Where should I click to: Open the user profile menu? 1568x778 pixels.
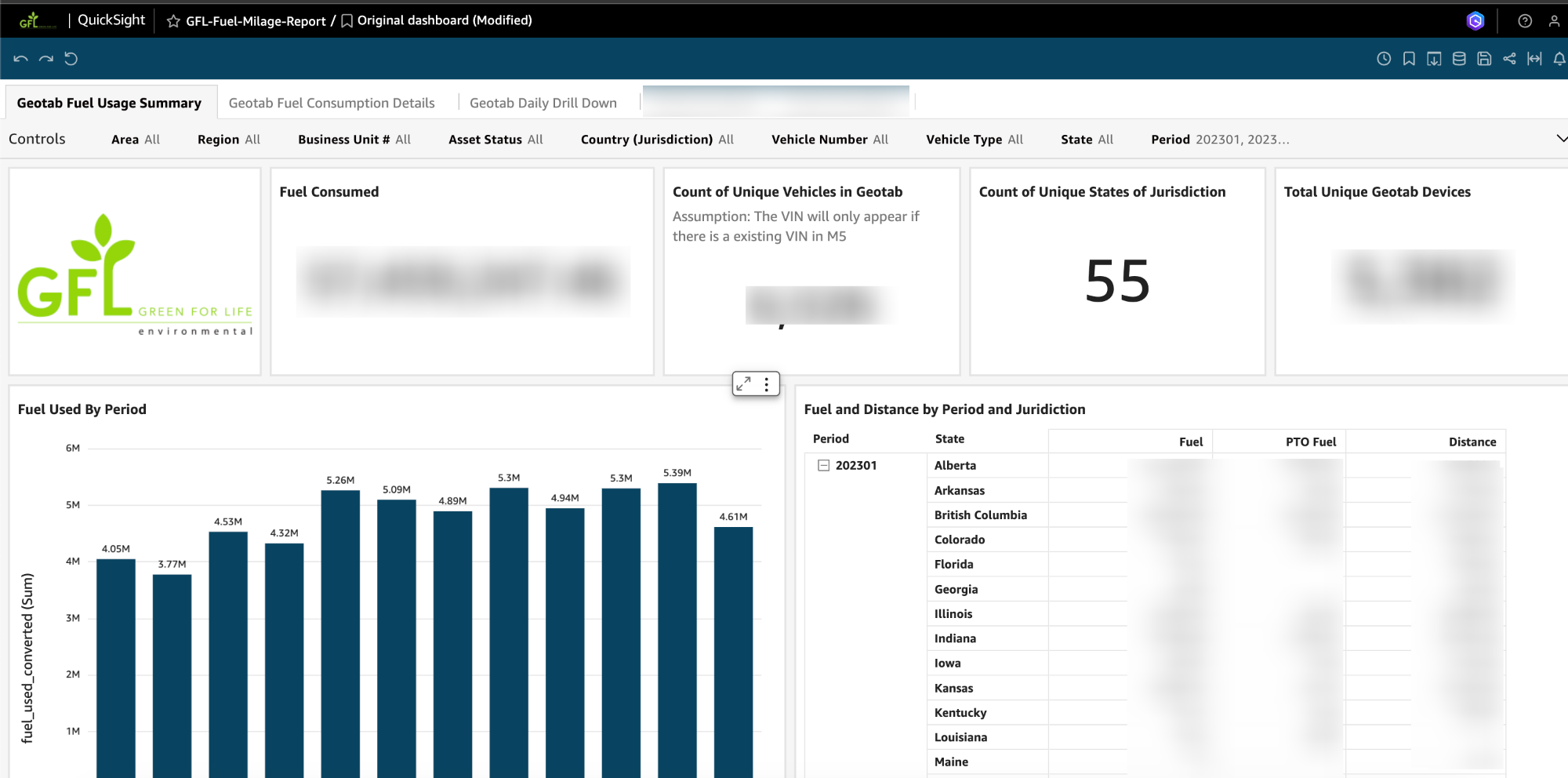click(1554, 21)
